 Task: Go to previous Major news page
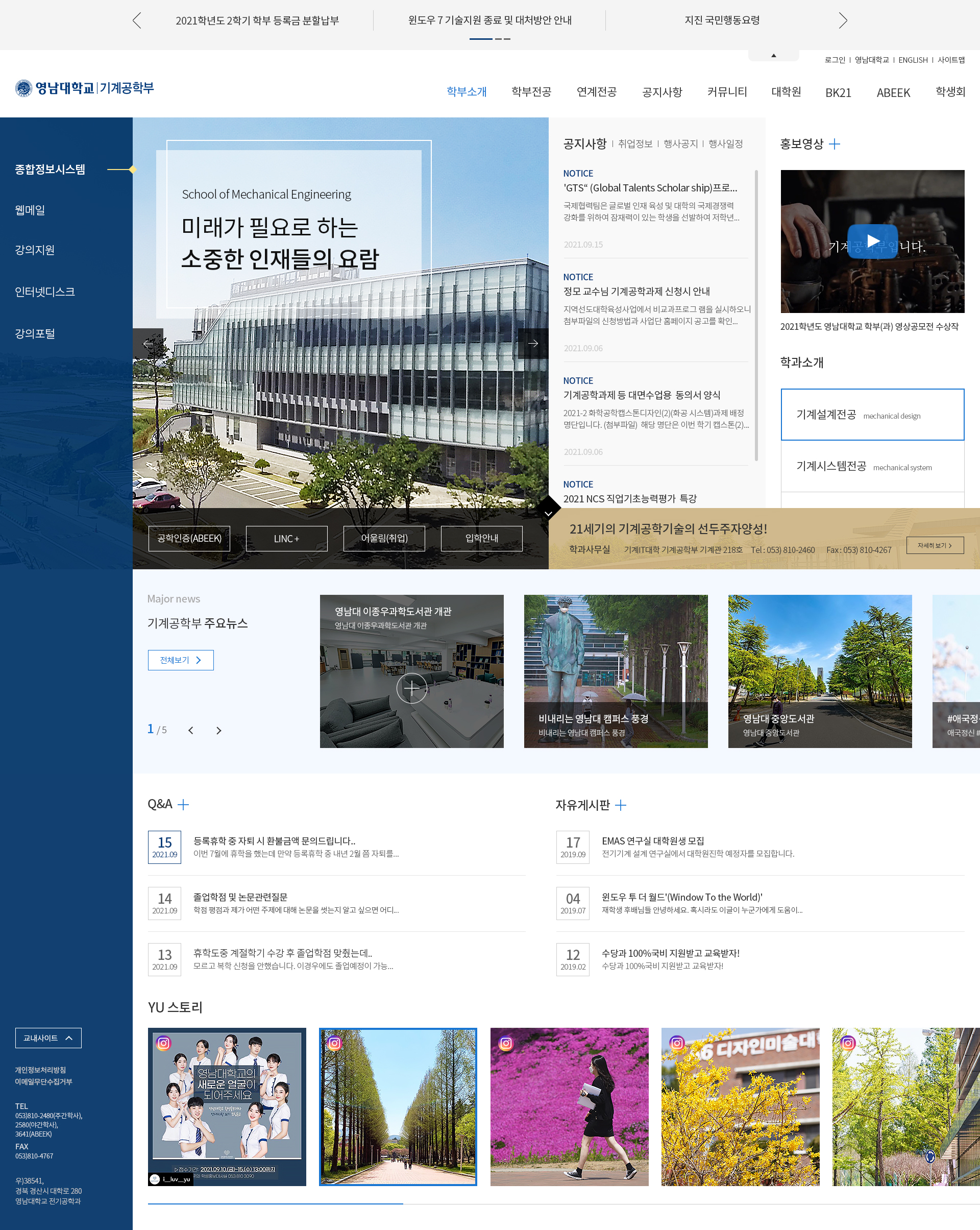190,730
